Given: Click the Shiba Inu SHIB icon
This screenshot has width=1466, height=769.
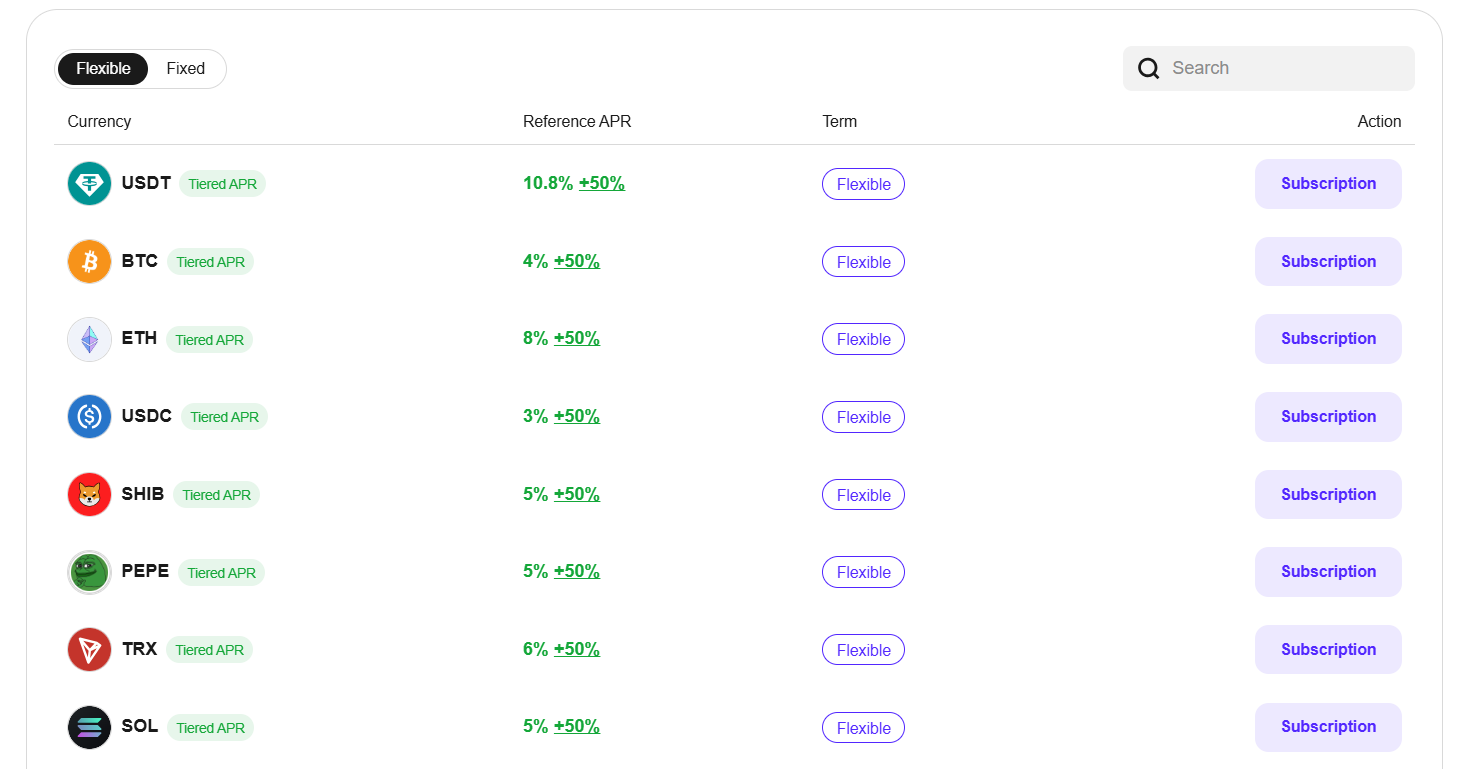Looking at the screenshot, I should click(89, 495).
